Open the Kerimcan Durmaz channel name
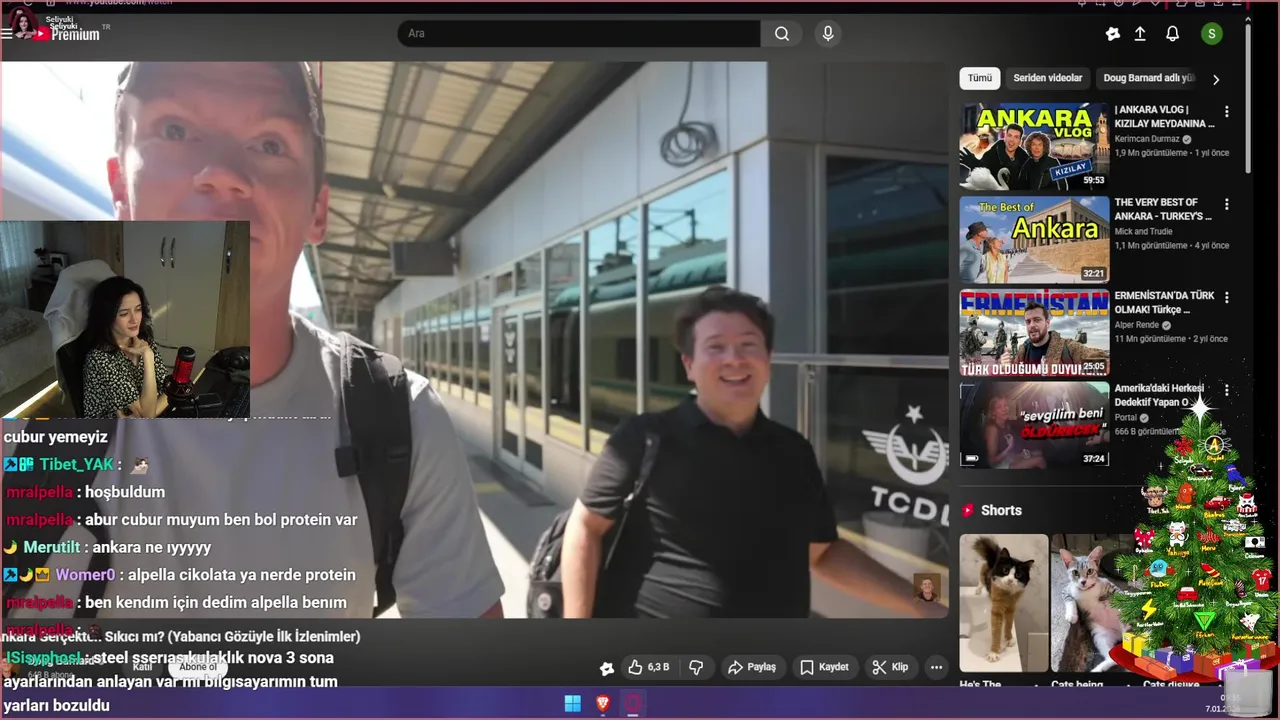Image resolution: width=1280 pixels, height=720 pixels. (1147, 139)
